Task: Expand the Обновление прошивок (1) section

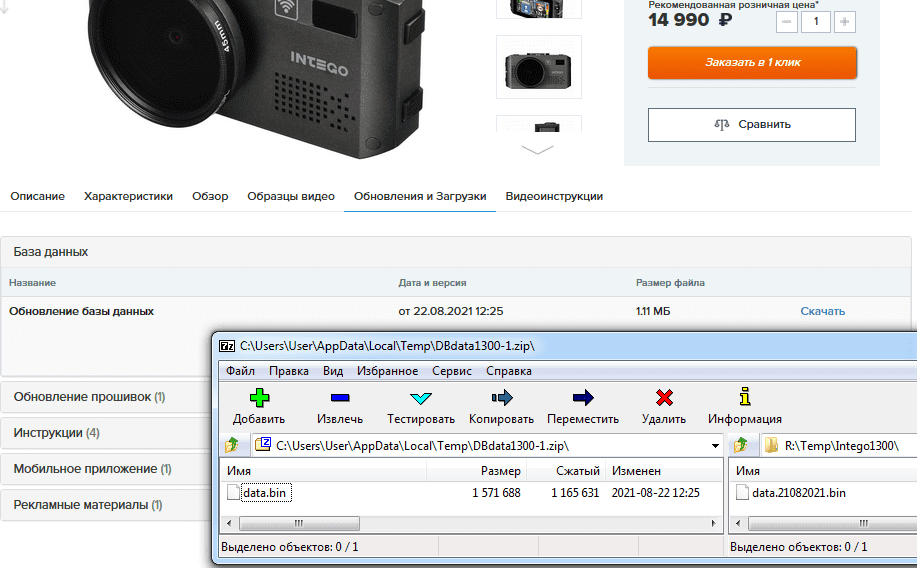Action: [x=105, y=397]
